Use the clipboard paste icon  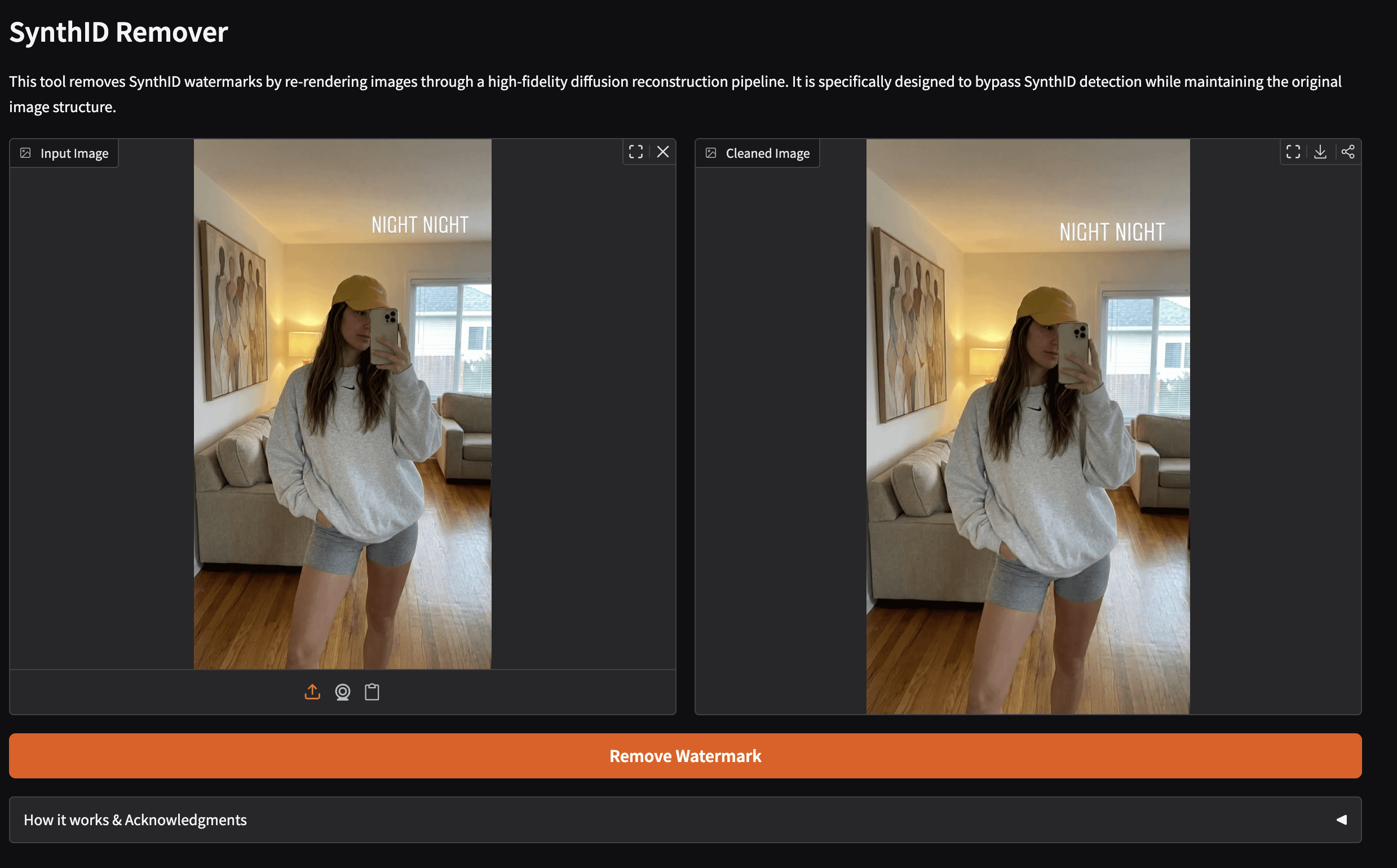pyautogui.click(x=372, y=692)
